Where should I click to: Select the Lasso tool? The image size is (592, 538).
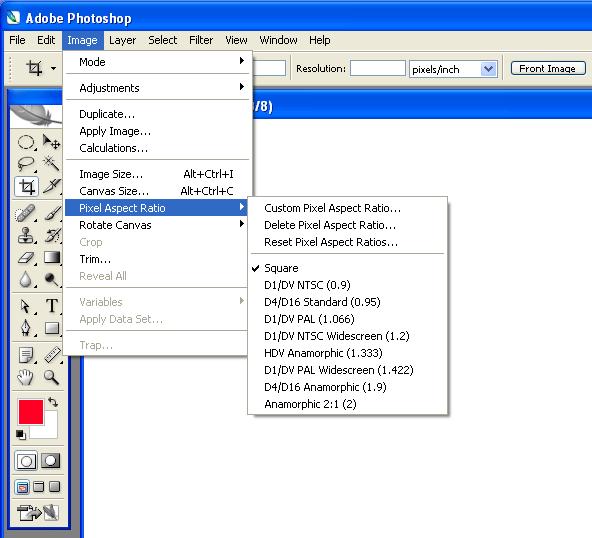pyautogui.click(x=26, y=164)
